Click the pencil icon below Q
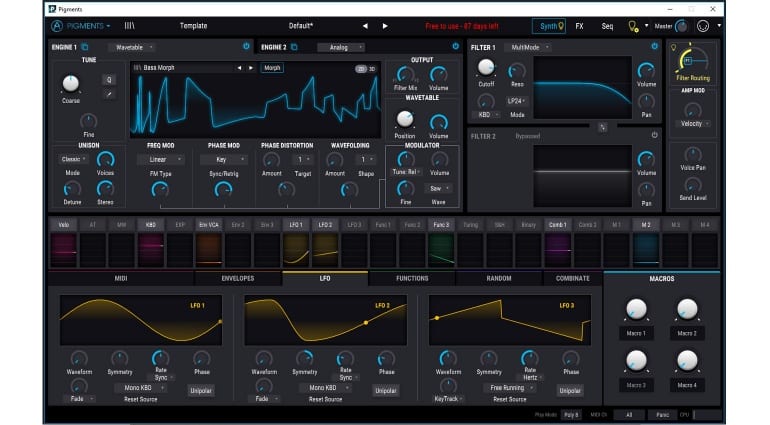Screen dimensions: 770x425 coord(109,94)
